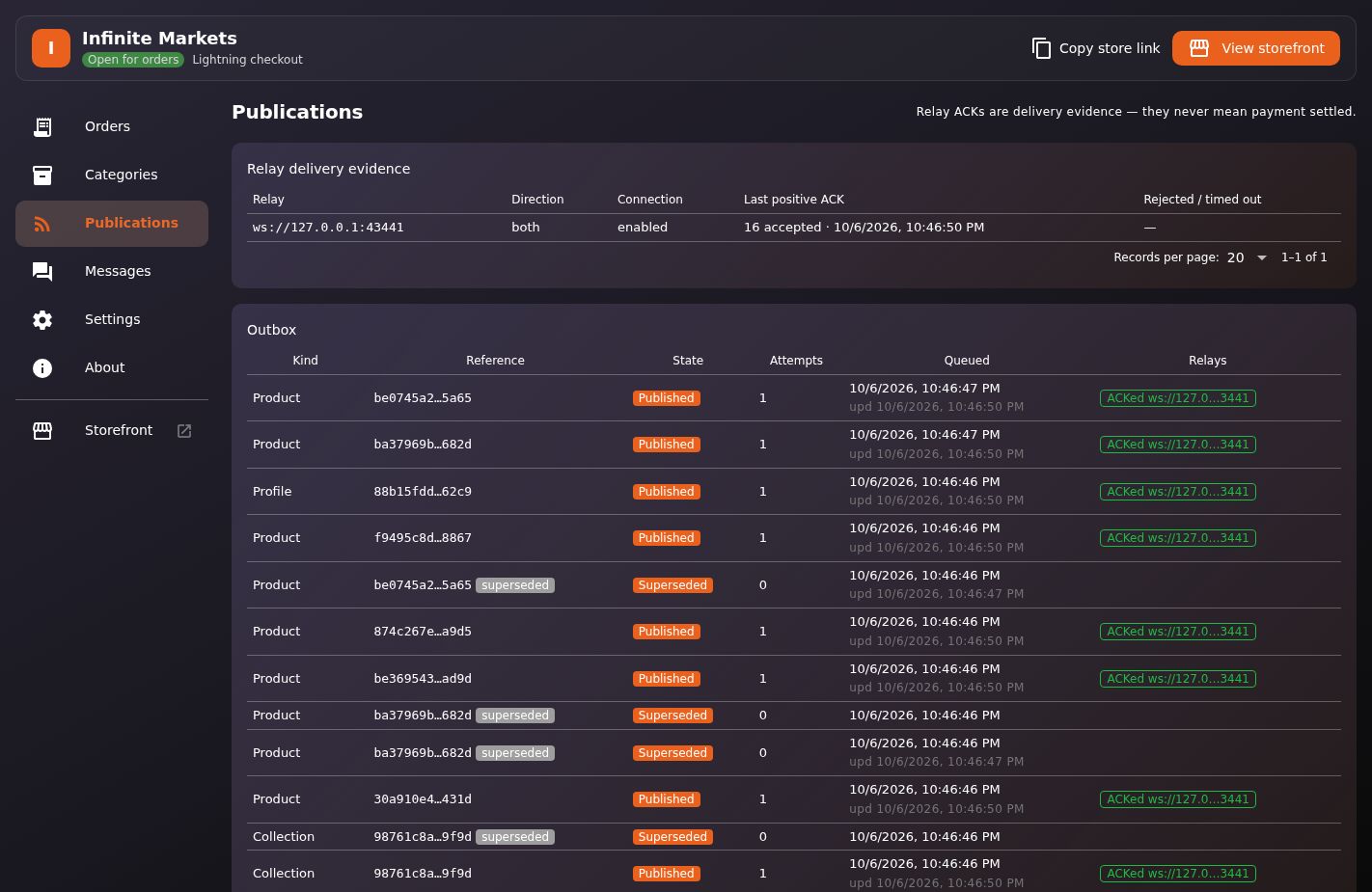Click the Queued column header
The image size is (1372, 892).
[x=967, y=361]
